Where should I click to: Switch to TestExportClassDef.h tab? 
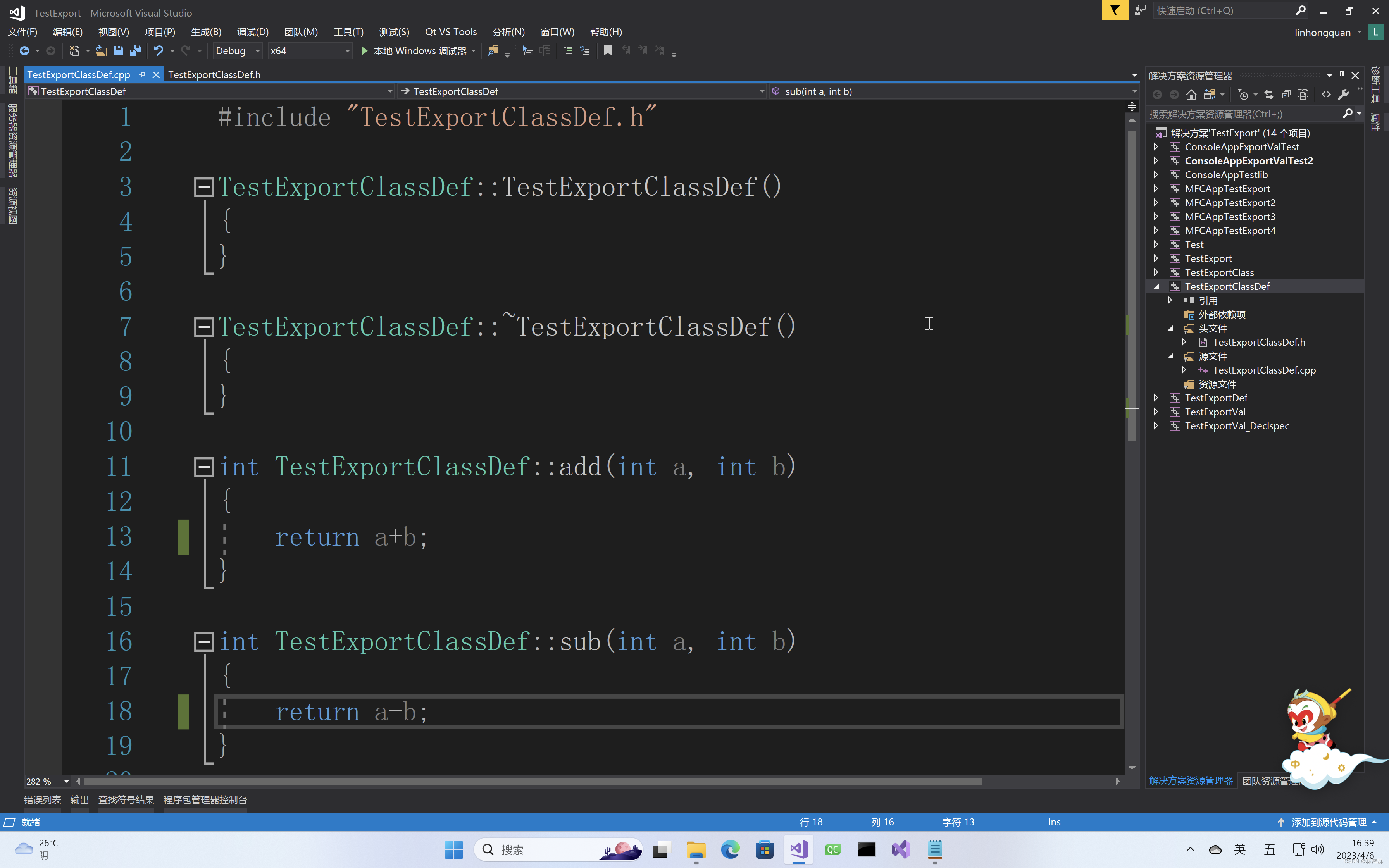click(214, 75)
